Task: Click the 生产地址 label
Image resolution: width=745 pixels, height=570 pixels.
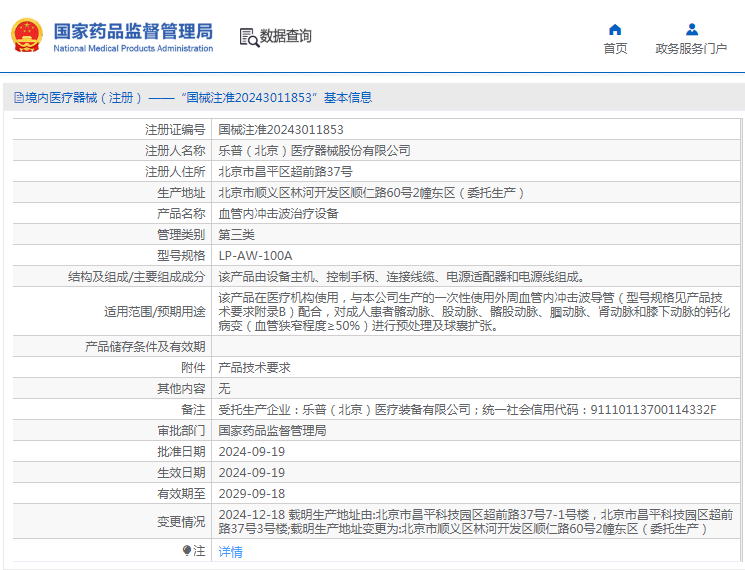Action: point(181,193)
